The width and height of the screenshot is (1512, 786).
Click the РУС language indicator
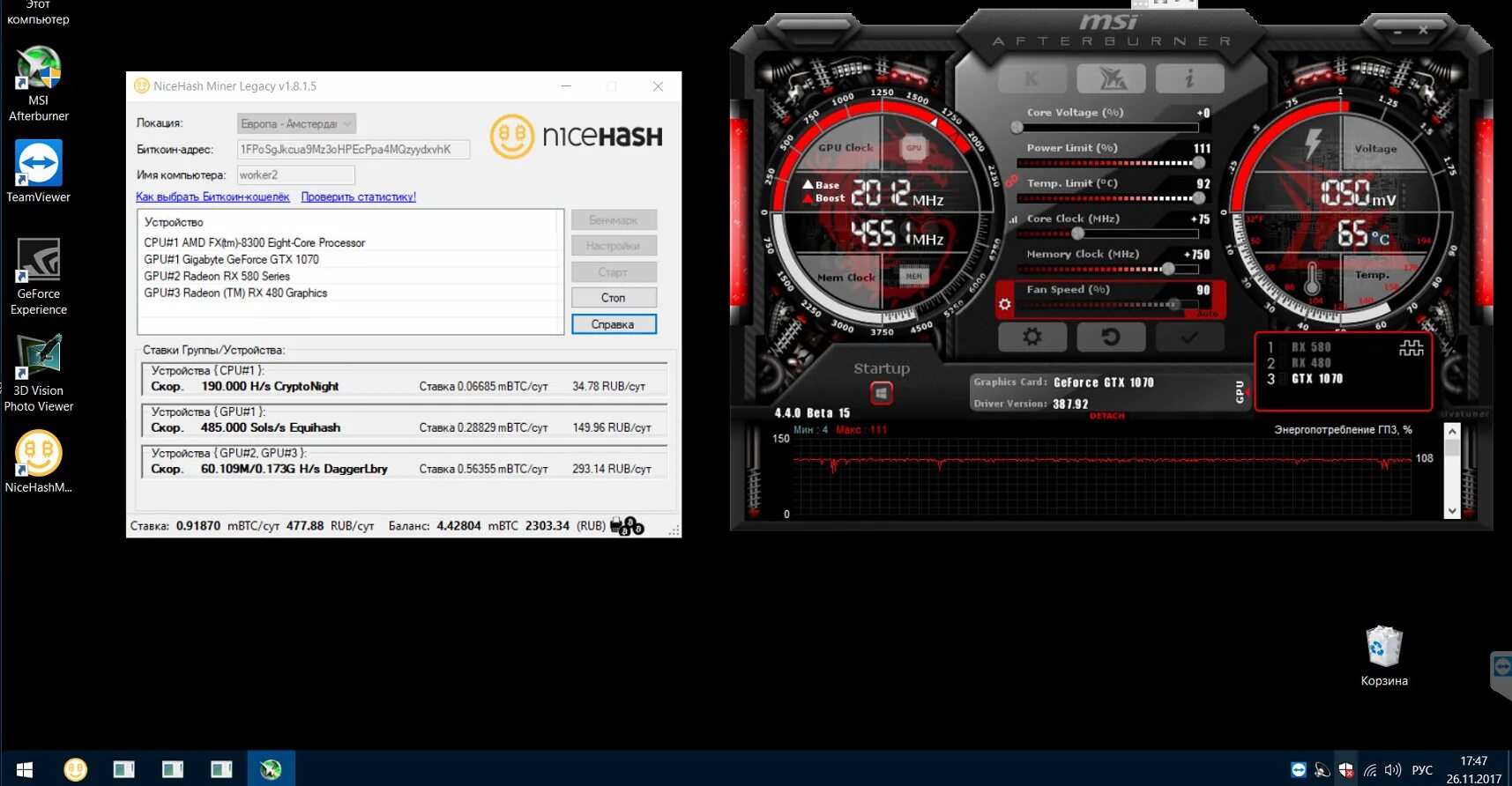click(1422, 770)
